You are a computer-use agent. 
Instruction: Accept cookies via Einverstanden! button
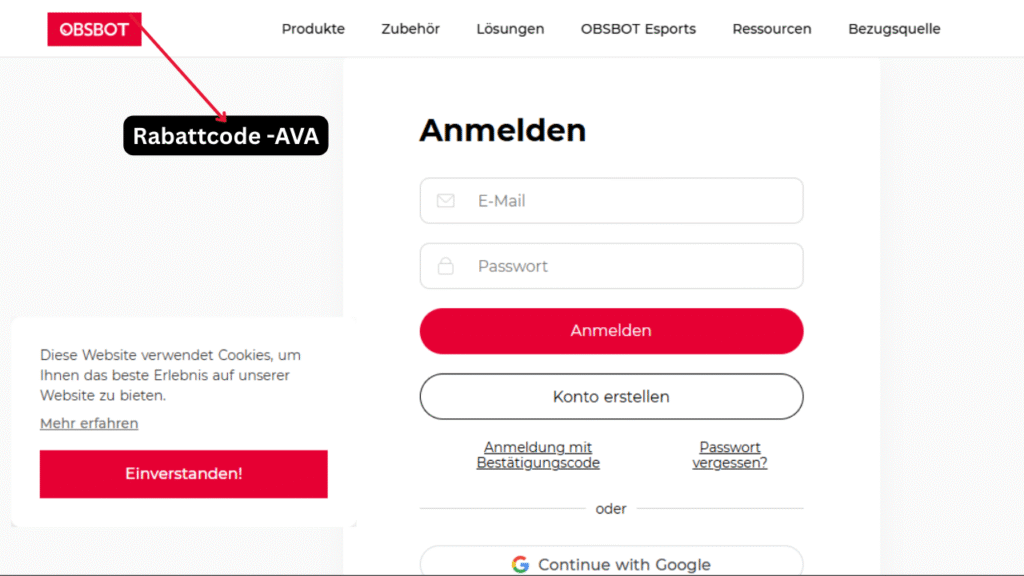point(183,474)
